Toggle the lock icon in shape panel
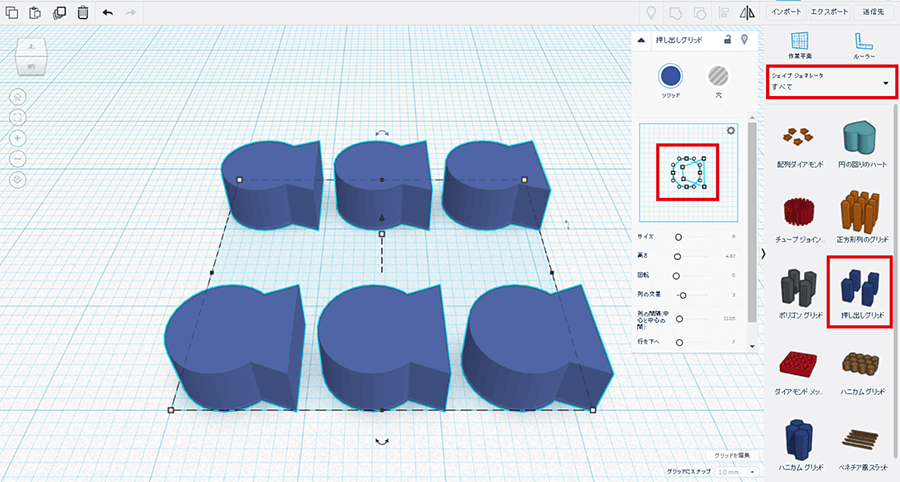 click(x=727, y=40)
